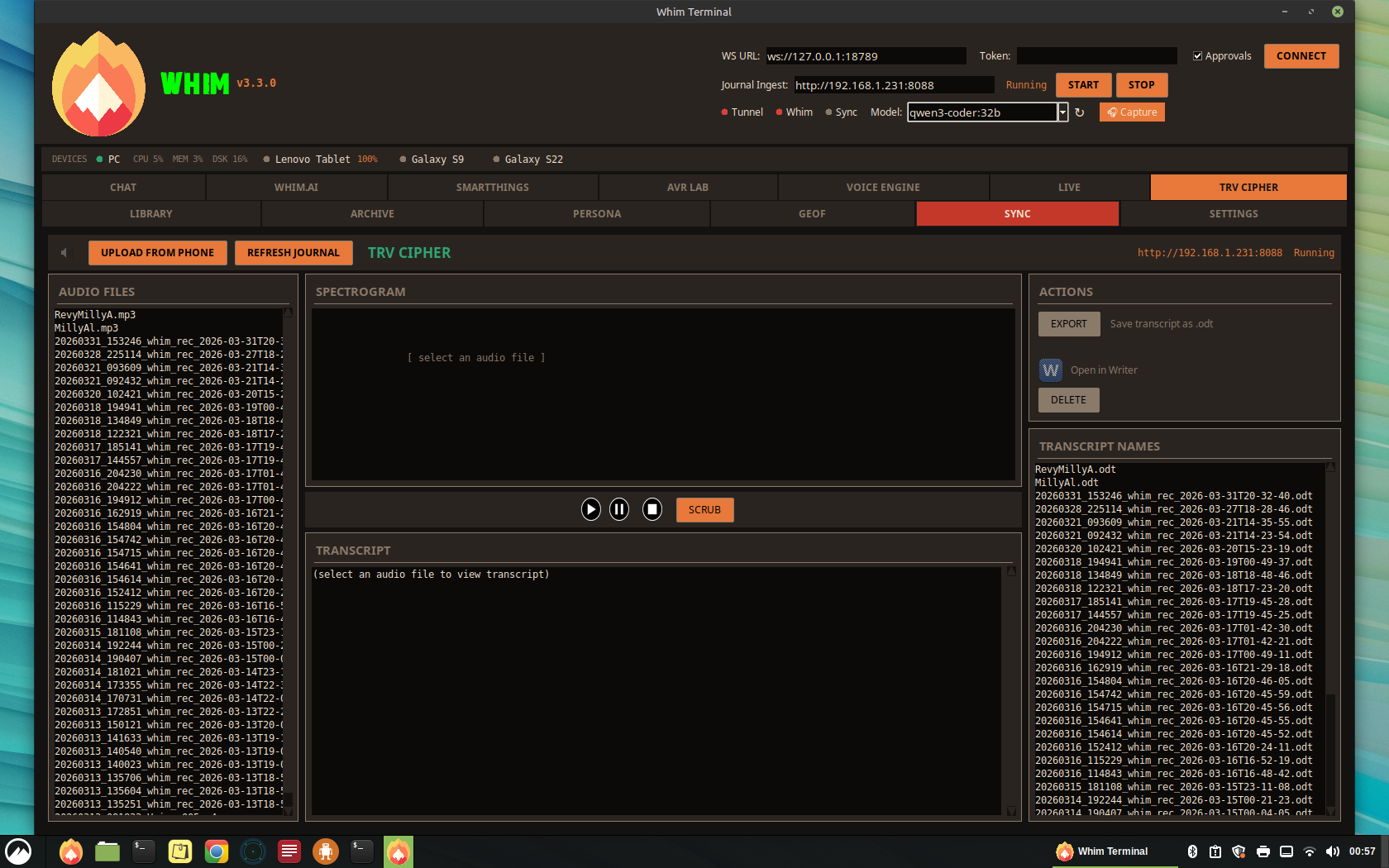Screen dimensions: 1389x868
Task: Click the Capture button with camera icon
Action: [1132, 112]
